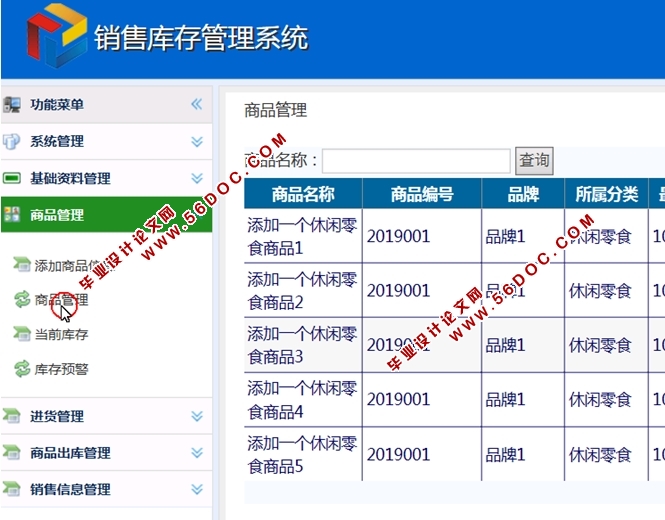Viewport: 665px width, 520px height.
Task: Click 品牌1 in the 商品5 row
Action: coord(505,455)
